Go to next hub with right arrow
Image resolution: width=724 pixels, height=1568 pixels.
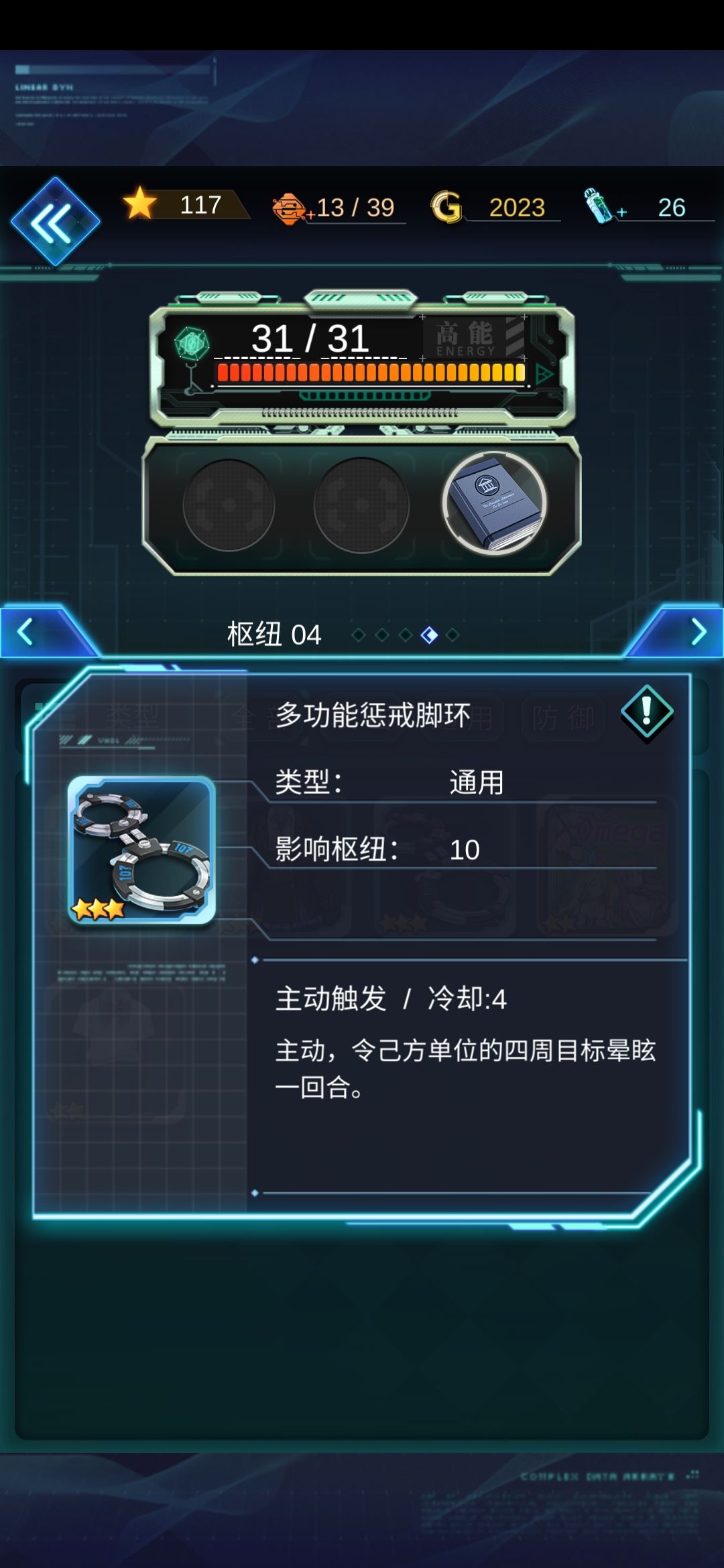point(697,632)
